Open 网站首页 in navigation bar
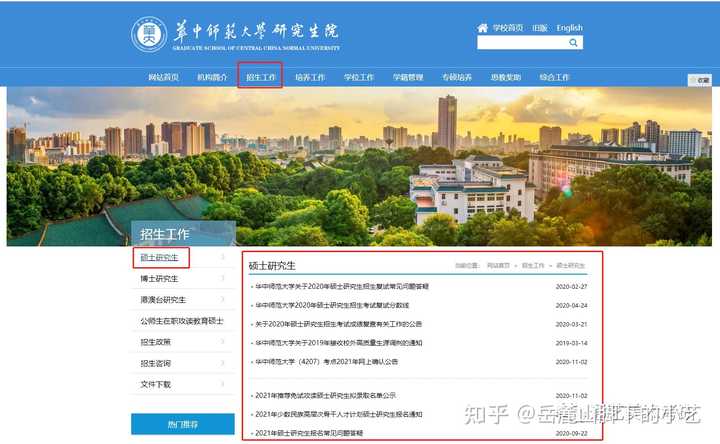The height and width of the screenshot is (444, 720). click(x=163, y=77)
